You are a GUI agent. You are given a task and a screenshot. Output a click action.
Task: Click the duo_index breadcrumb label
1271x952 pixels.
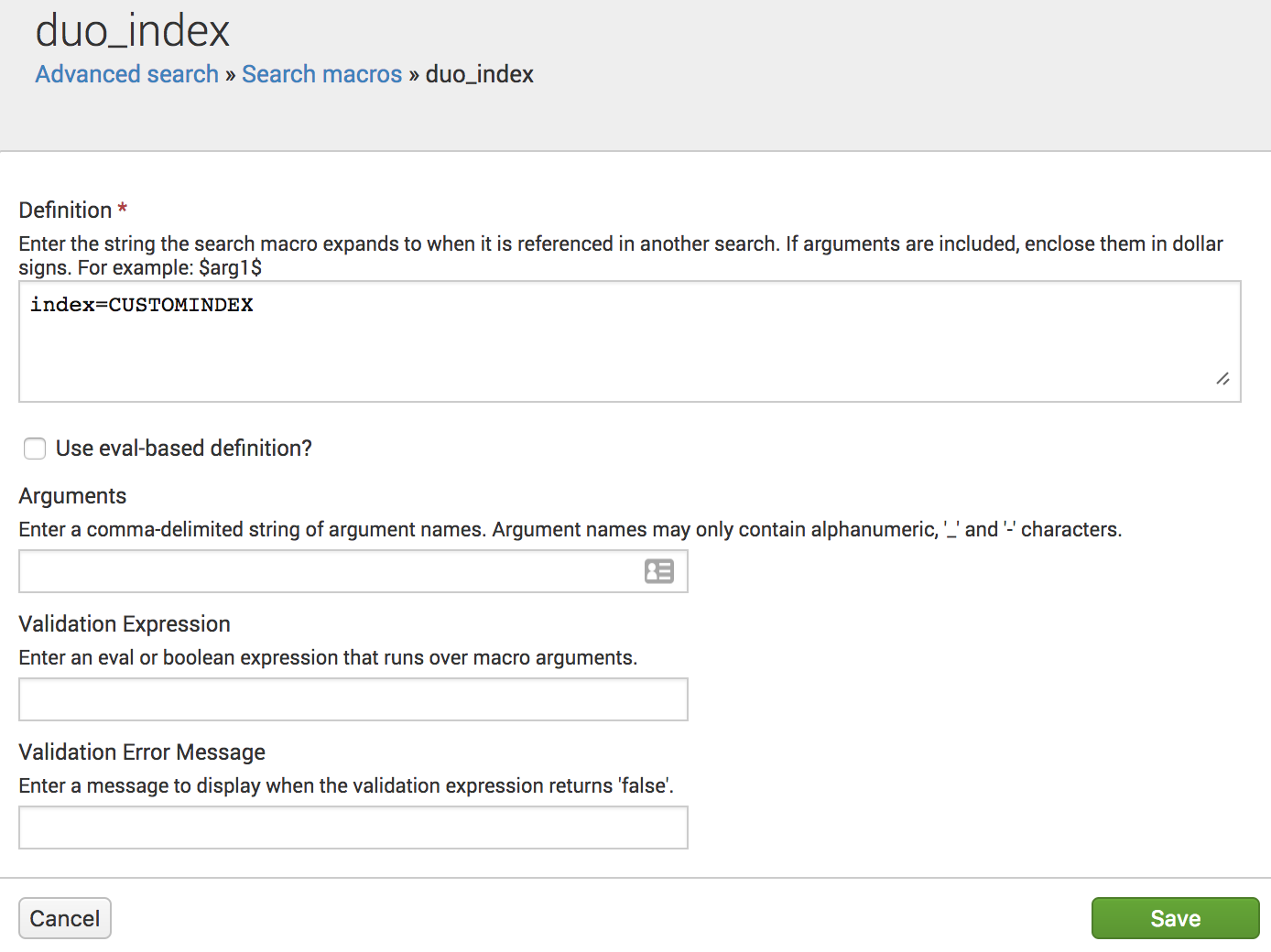479,73
